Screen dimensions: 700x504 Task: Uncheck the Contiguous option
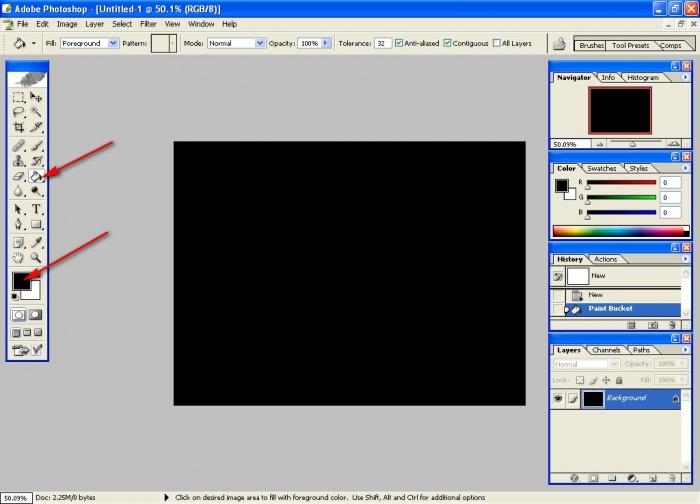point(448,44)
